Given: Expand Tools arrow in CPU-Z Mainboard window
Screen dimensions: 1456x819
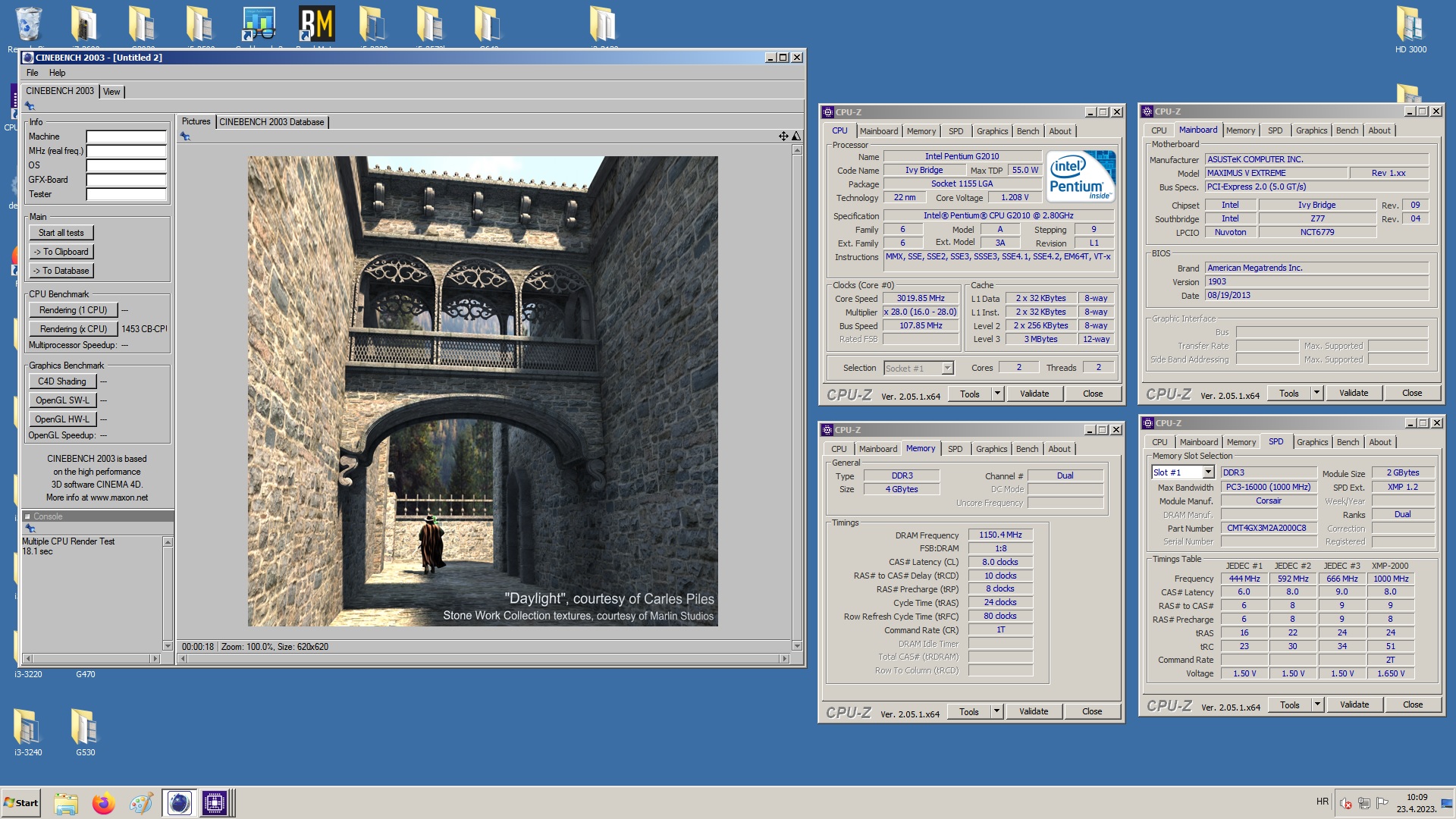Looking at the screenshot, I should tap(1316, 393).
